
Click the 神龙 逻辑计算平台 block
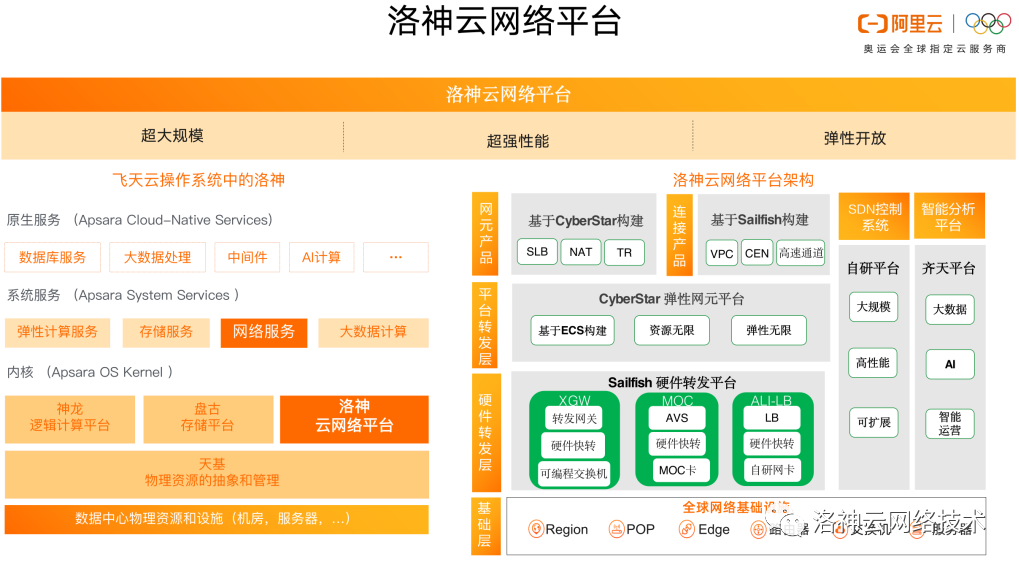tap(70, 418)
